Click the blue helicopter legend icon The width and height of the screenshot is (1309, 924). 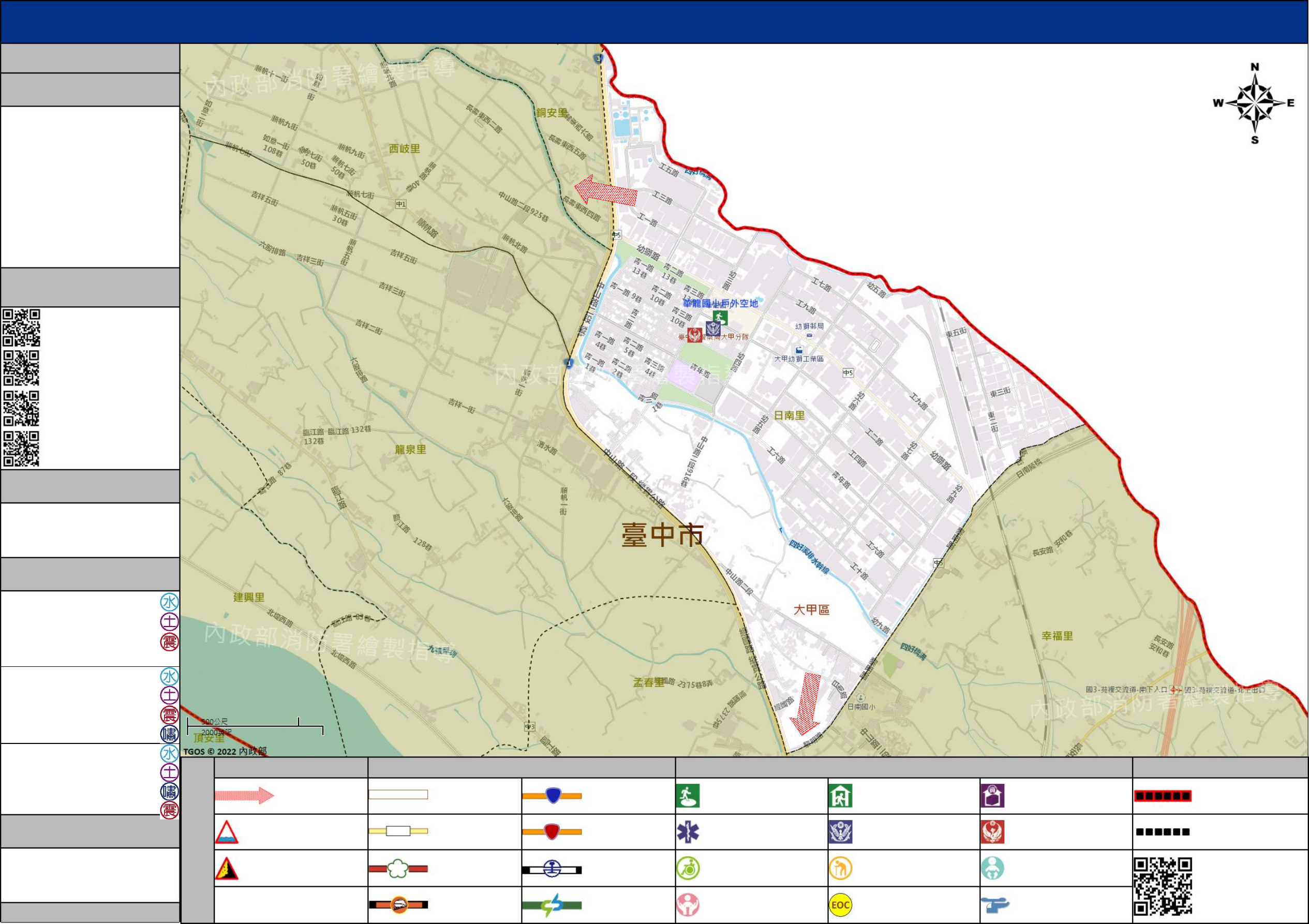click(995, 905)
